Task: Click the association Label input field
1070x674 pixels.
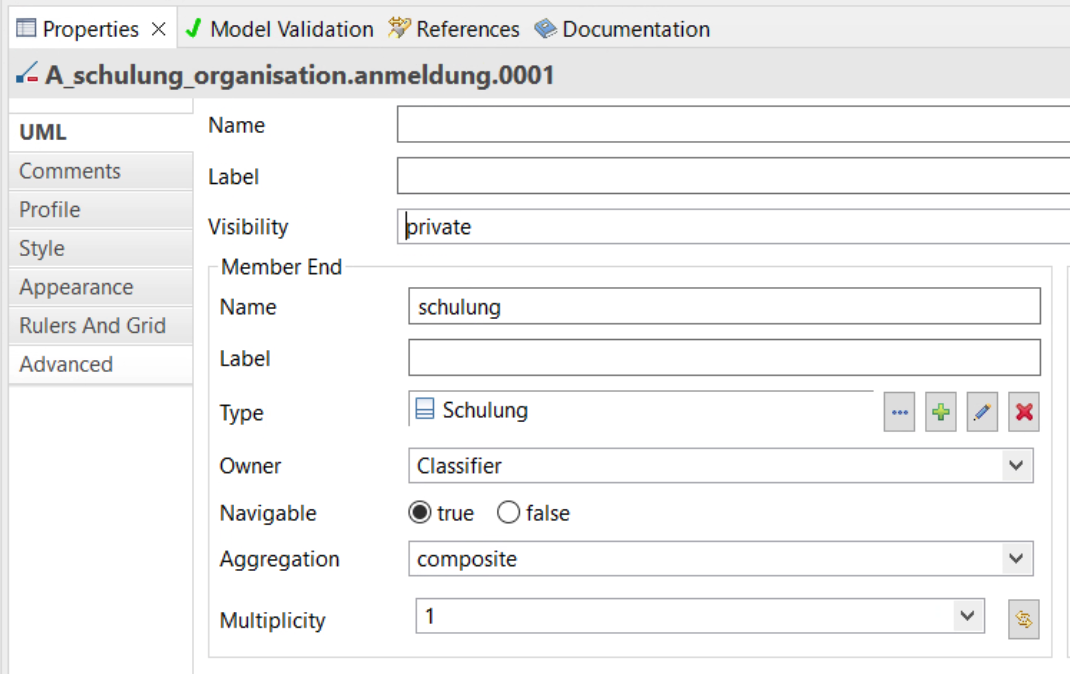Action: click(x=734, y=176)
